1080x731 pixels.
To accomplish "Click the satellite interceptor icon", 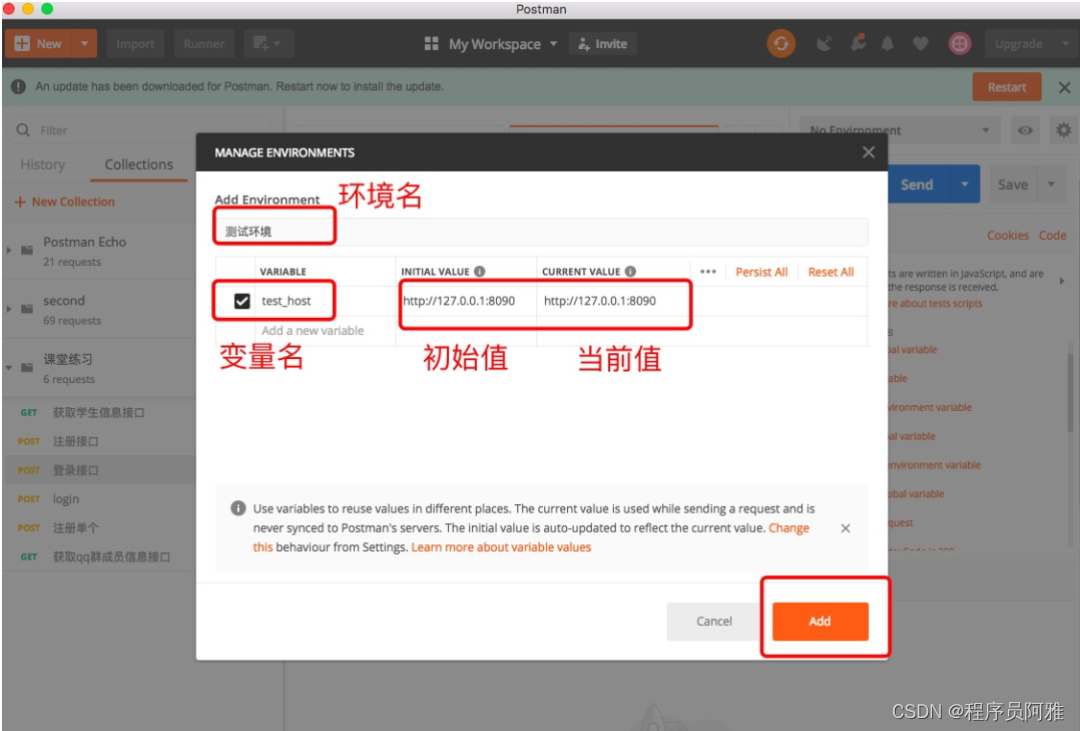I will [824, 44].
